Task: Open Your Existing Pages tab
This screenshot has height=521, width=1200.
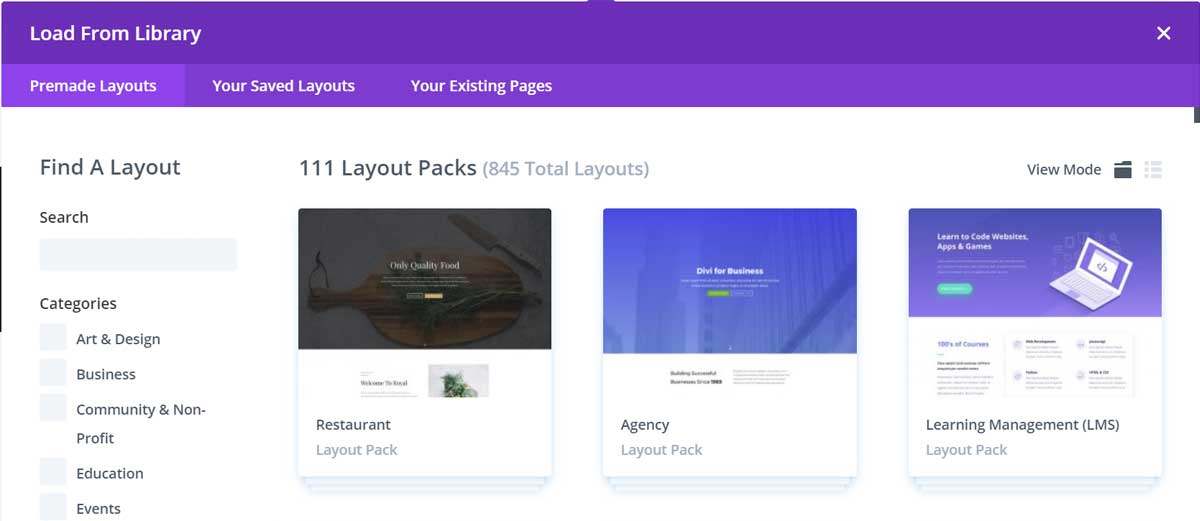Action: pyautogui.click(x=481, y=86)
